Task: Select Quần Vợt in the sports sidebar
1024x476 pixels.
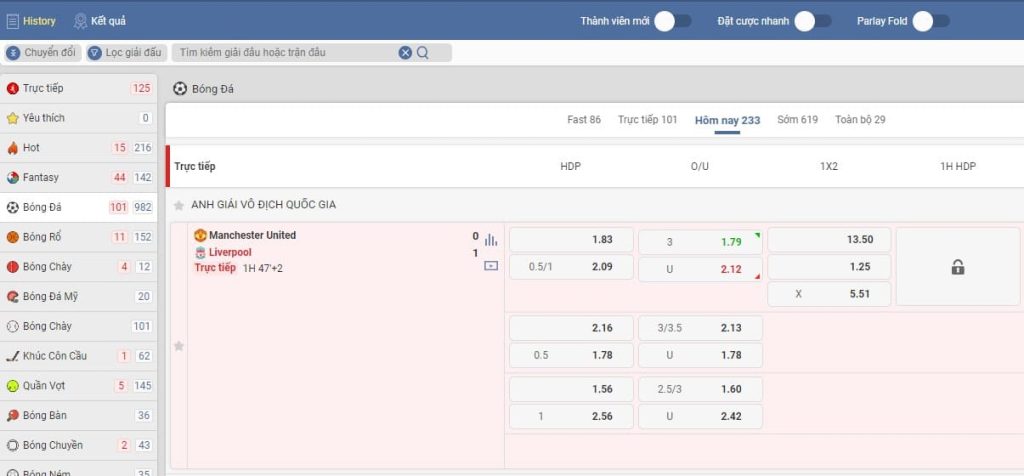Action: (x=45, y=386)
